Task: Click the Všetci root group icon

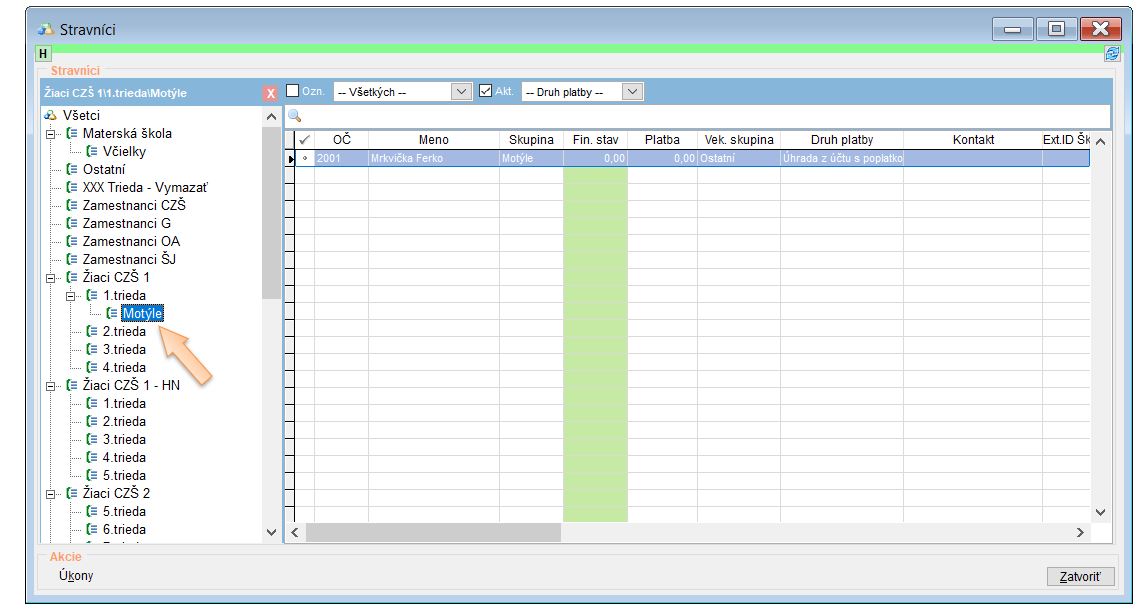Action: [x=50, y=115]
